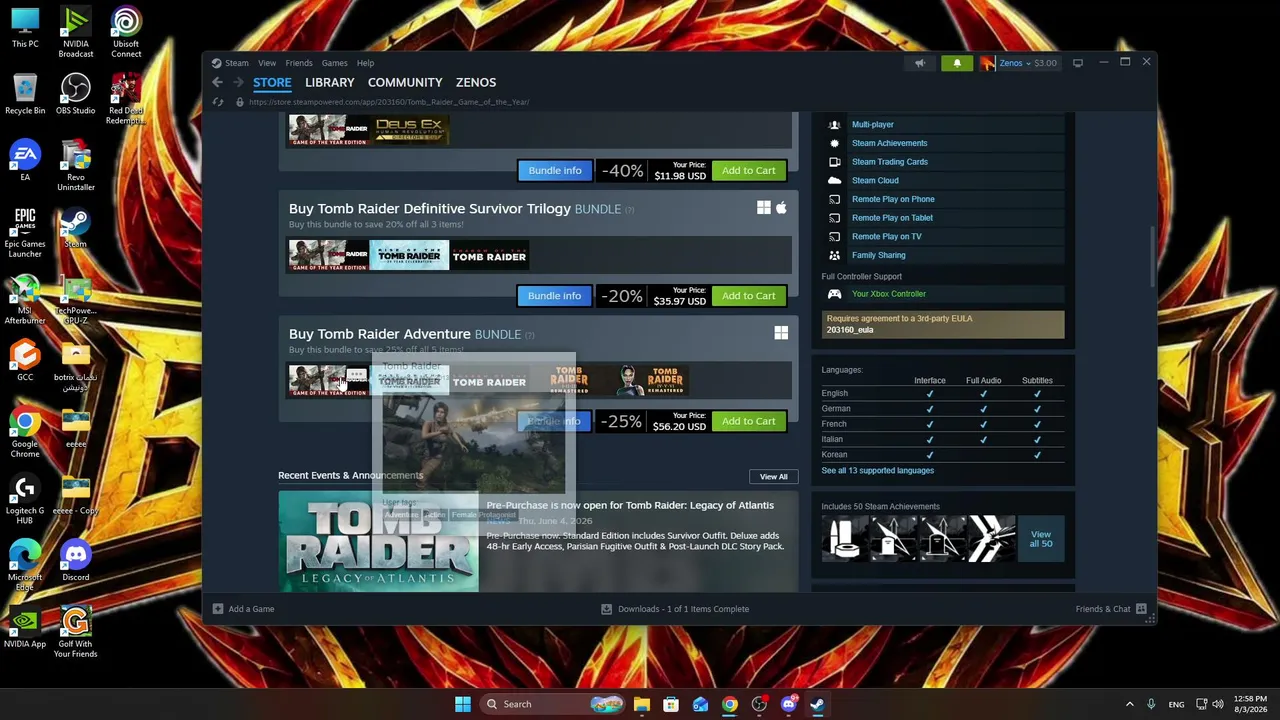The height and width of the screenshot is (720, 1280).
Task: Show hidden system tray icons
Action: (1130, 704)
